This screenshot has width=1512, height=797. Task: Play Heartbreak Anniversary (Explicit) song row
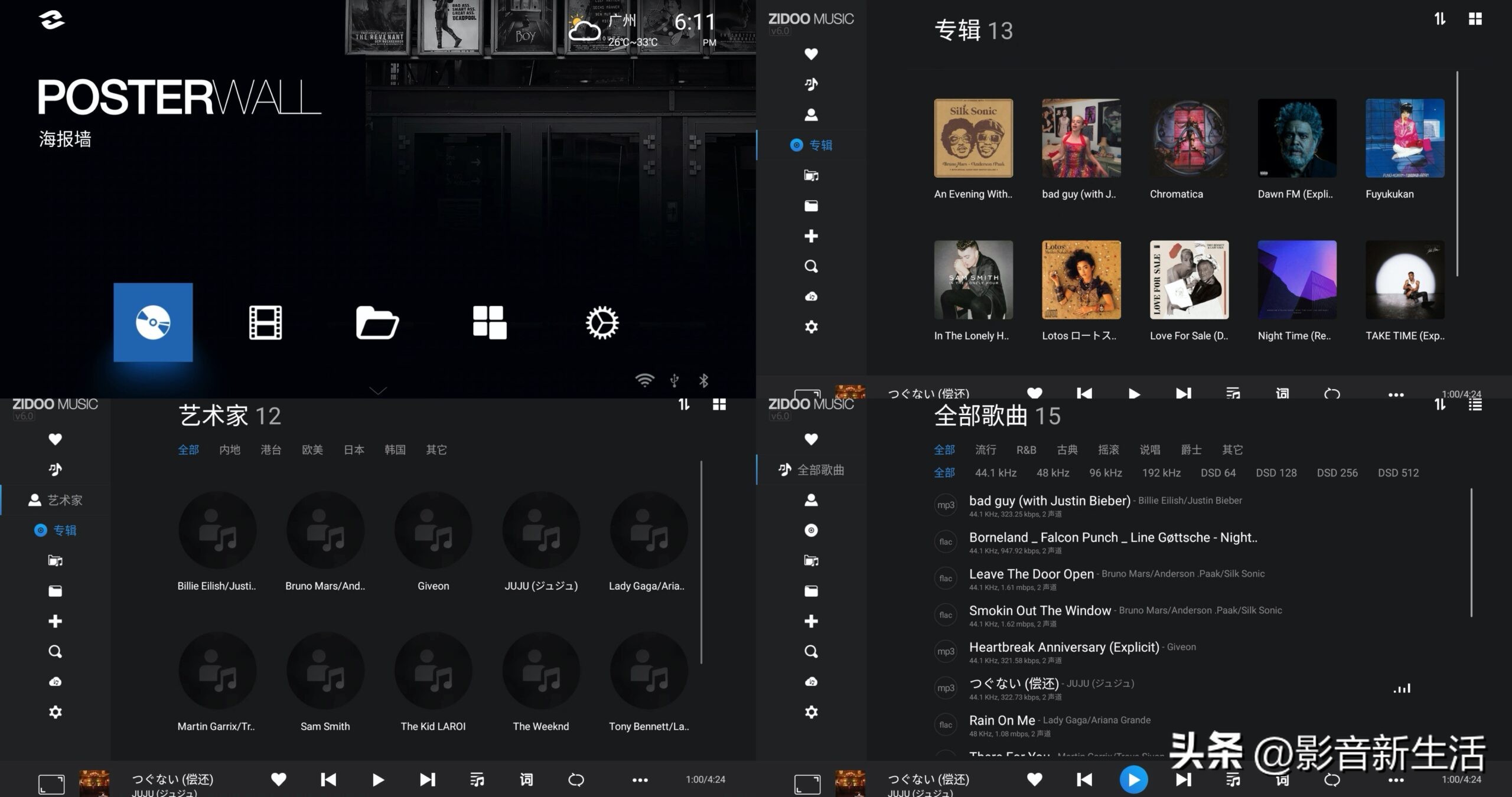[x=1064, y=647]
